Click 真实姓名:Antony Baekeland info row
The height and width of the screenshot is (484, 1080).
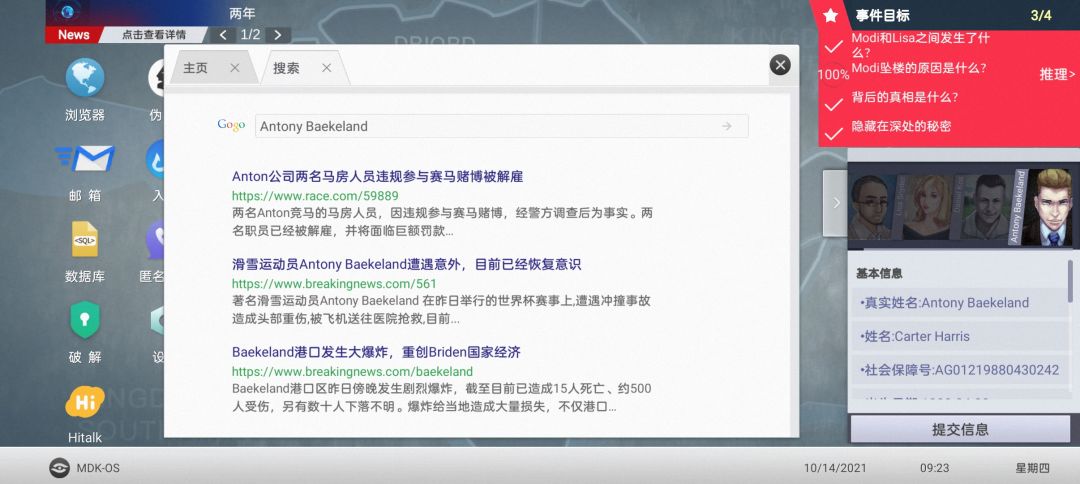tap(959, 303)
